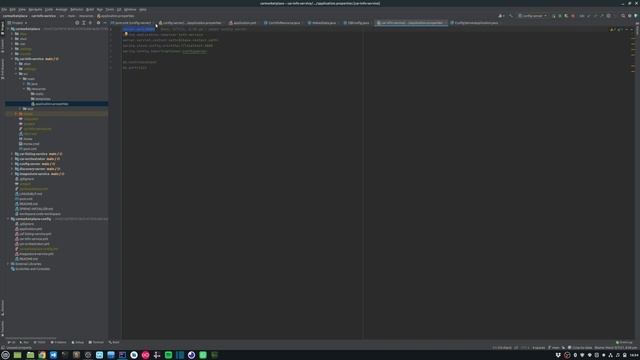Expand External Libraries node
This screenshot has width=640, height=360.
click(x=8, y=264)
